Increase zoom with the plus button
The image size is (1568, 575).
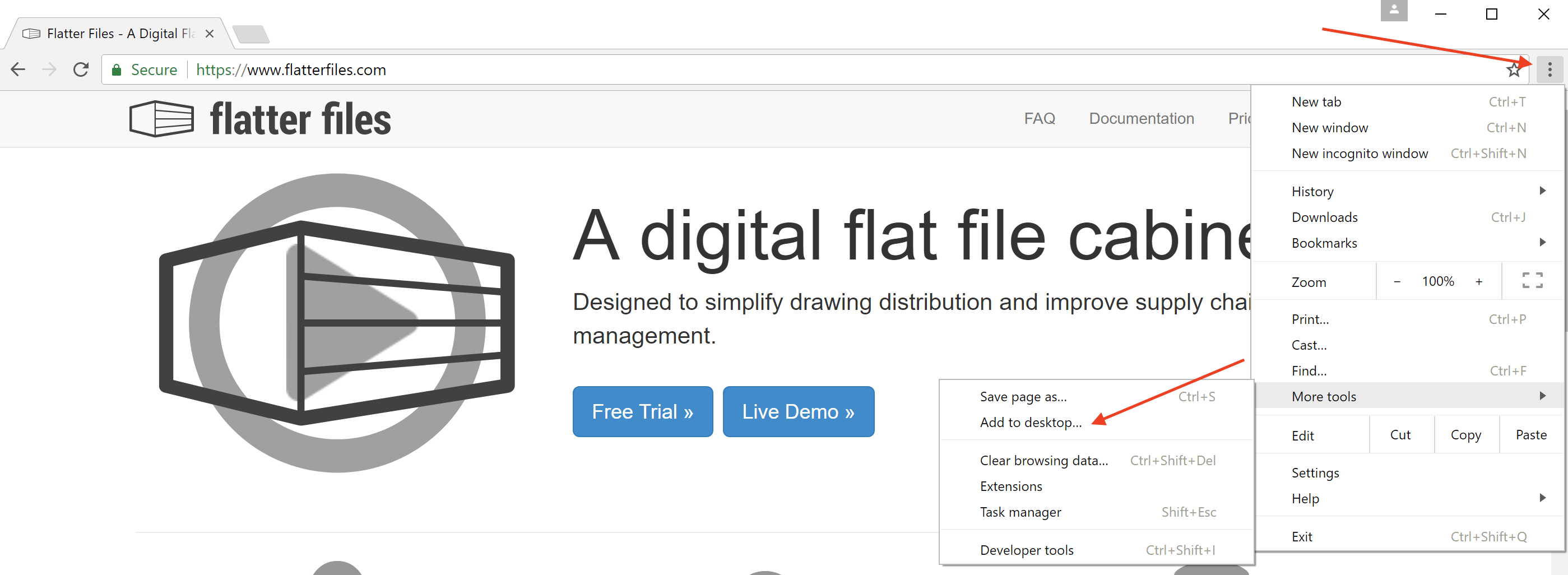1478,281
